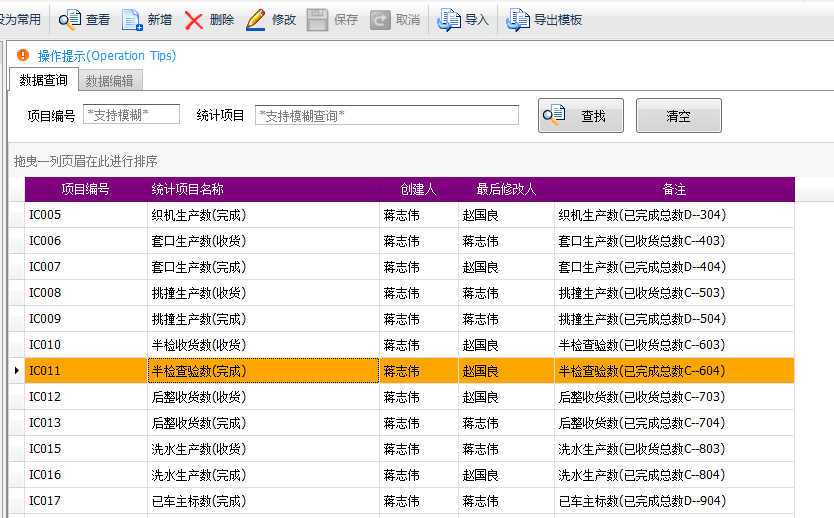834x518 pixels.
Task: Click remark 后整收货数(已完成总数C--704)
Action: click(674, 423)
